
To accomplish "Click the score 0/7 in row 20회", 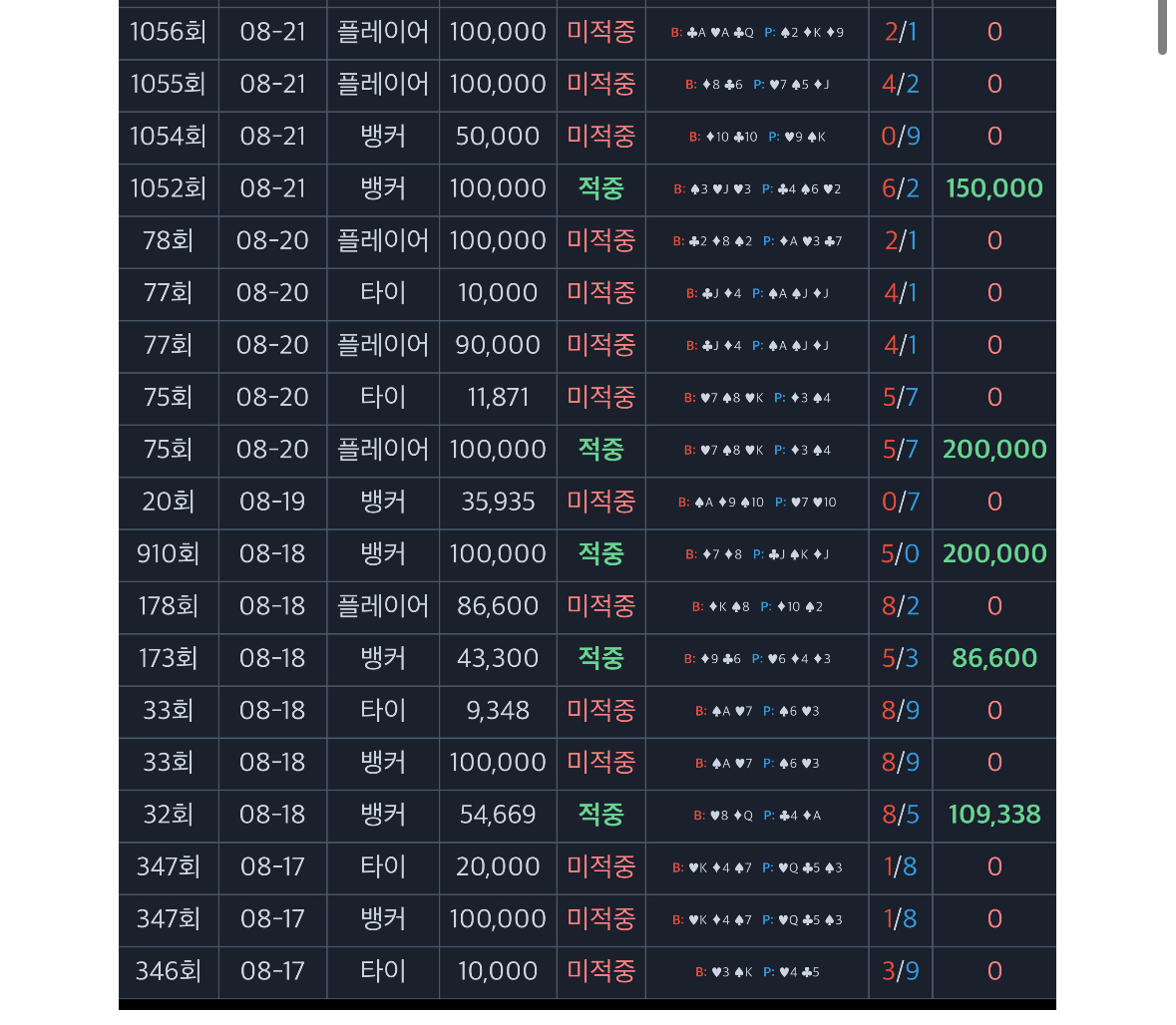I will 901,502.
